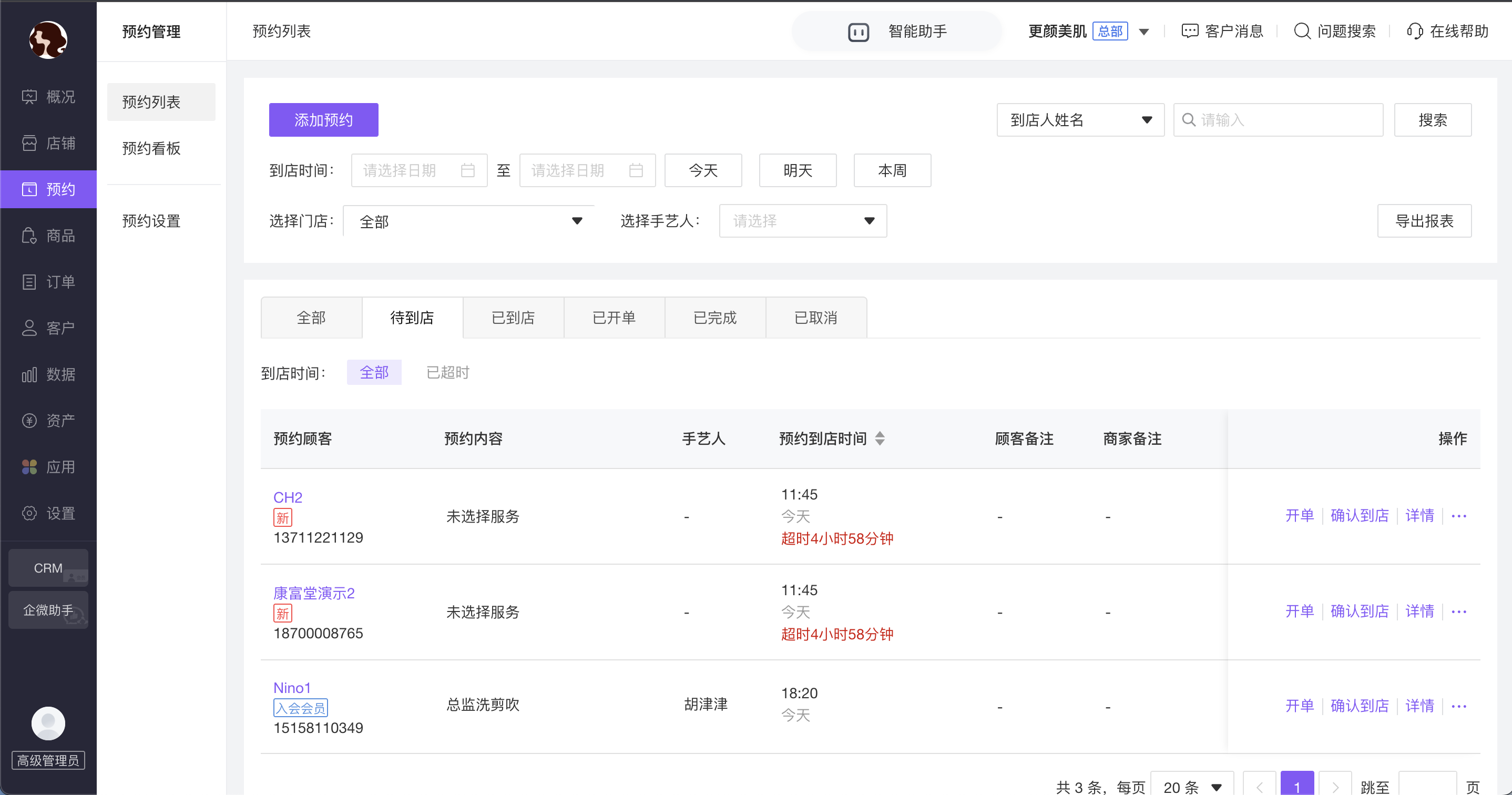Expand the 选择门店 store dropdown
The height and width of the screenshot is (795, 1512).
click(x=468, y=221)
